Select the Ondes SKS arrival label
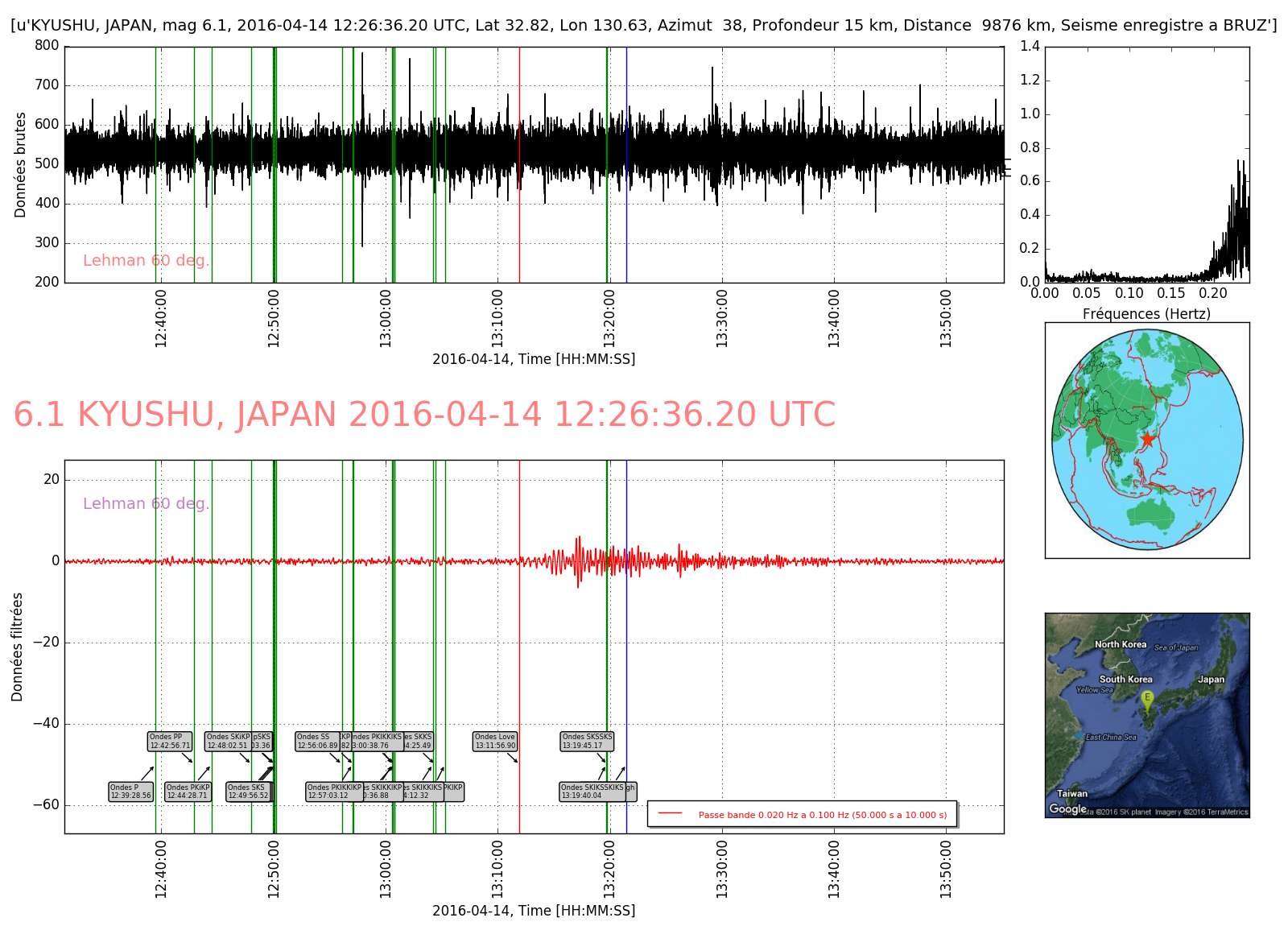Screen dimensions: 1288x926 click(248, 792)
